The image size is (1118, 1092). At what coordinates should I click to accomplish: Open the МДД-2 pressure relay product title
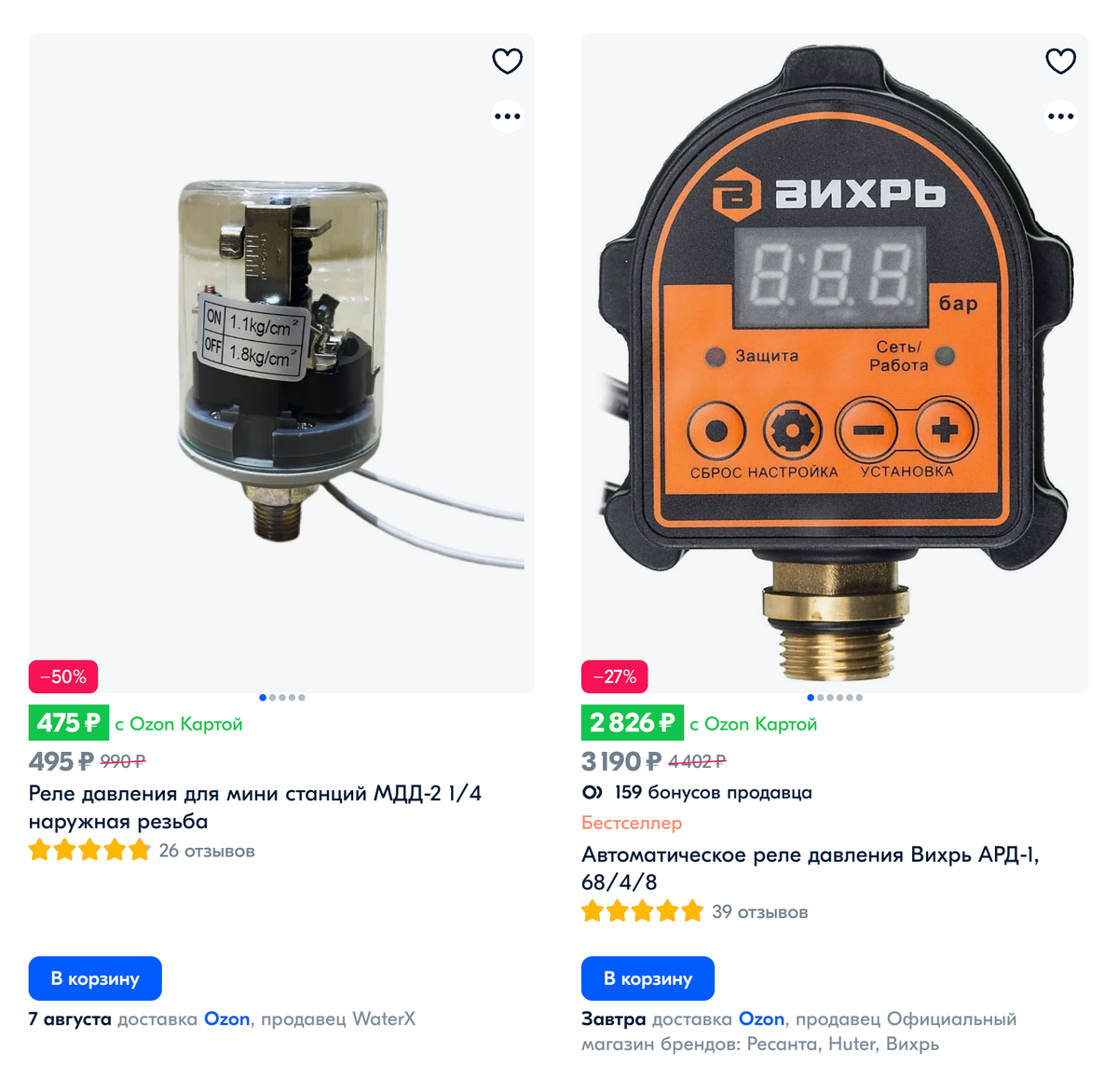[255, 807]
